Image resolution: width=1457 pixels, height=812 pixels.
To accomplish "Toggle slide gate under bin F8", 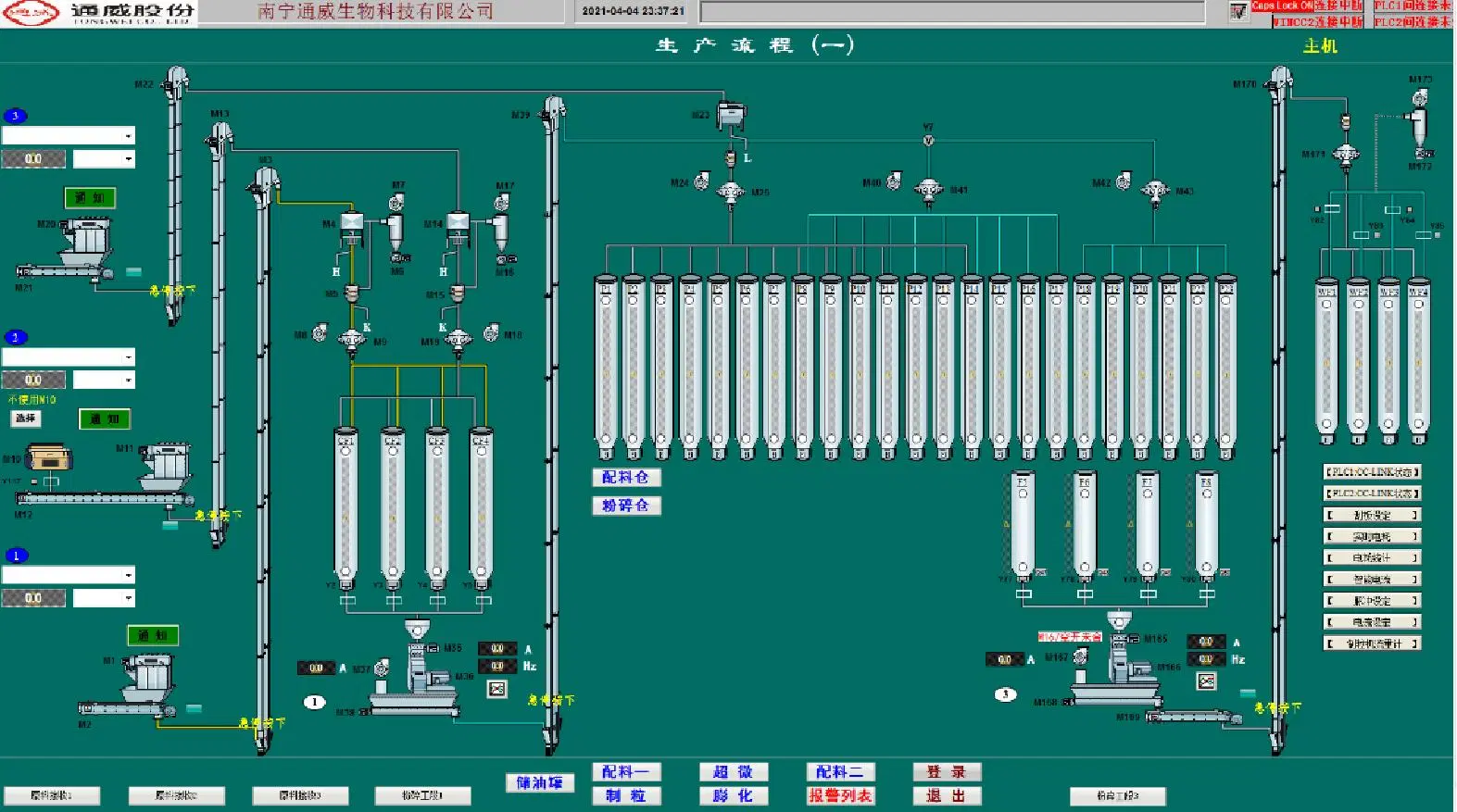I will pos(1206,594).
